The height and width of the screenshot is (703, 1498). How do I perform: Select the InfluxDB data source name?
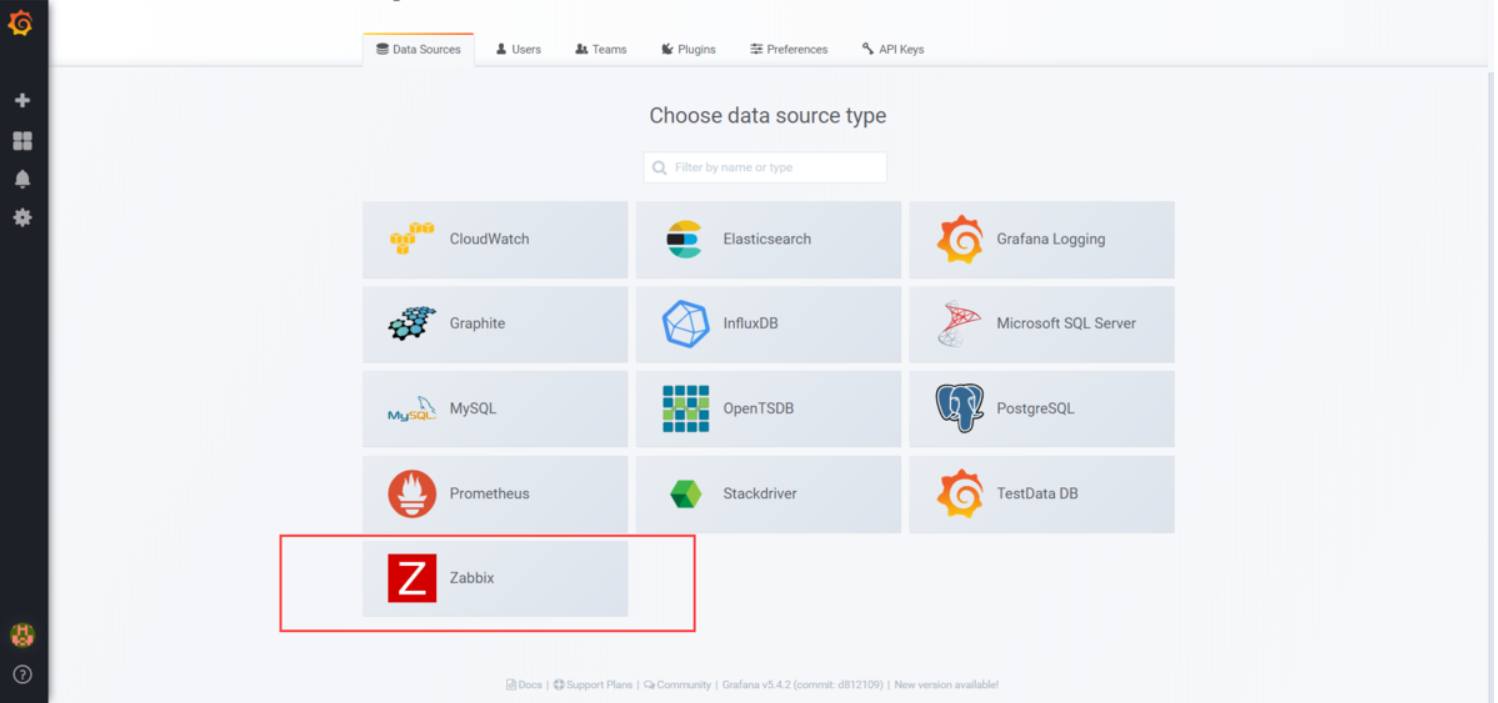coord(750,324)
